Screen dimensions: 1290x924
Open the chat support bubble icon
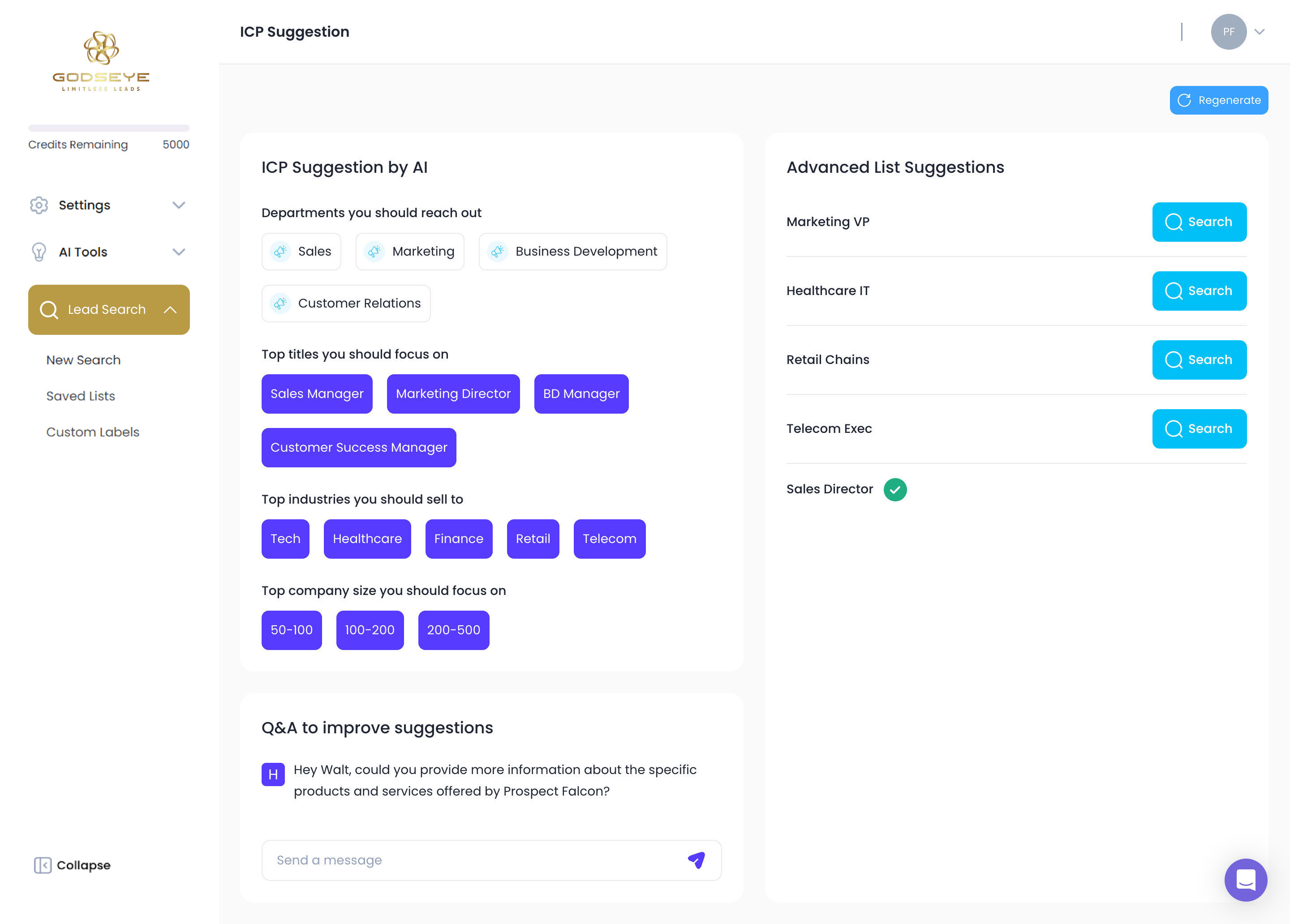click(1245, 880)
